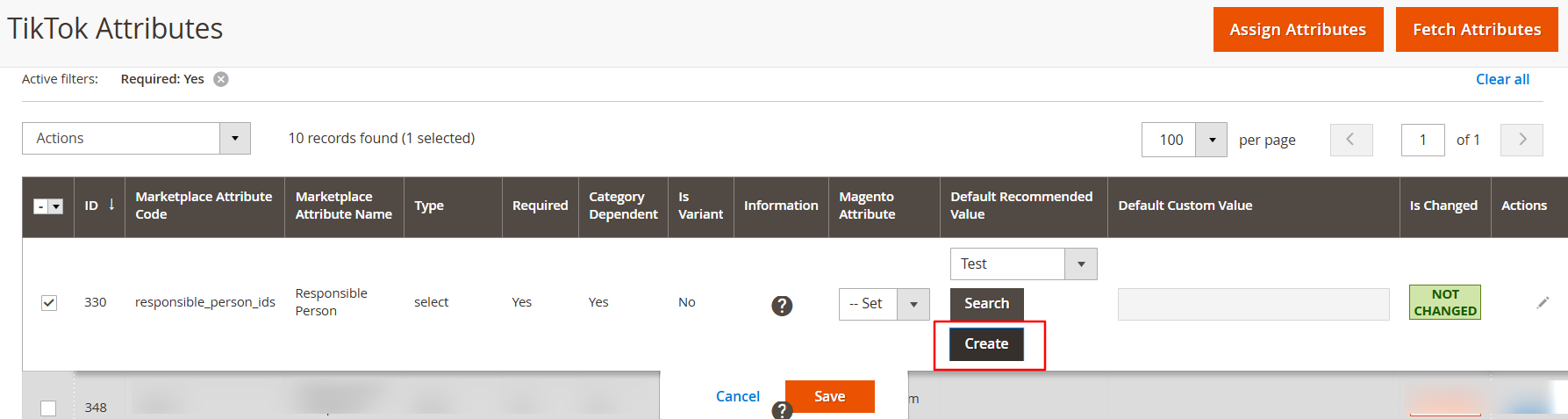This screenshot has width=1568, height=419.
Task: Click the Create button
Action: [986, 343]
